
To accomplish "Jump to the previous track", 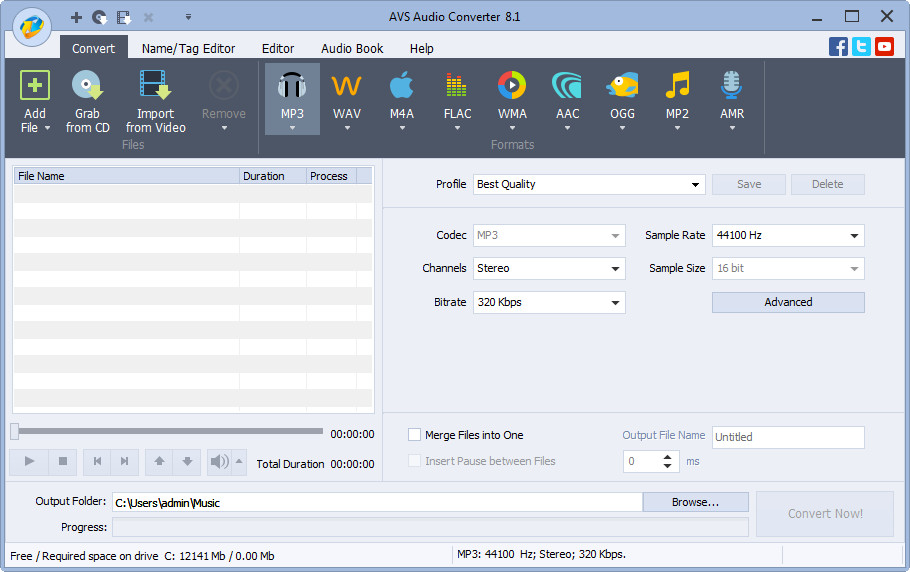I will coord(97,462).
